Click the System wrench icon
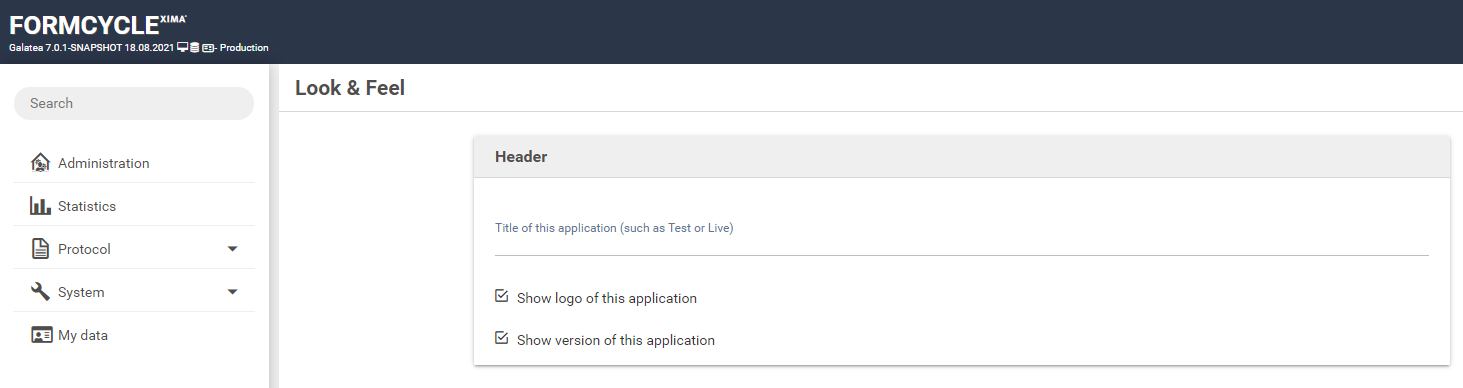The width and height of the screenshot is (1463, 388). point(40,292)
